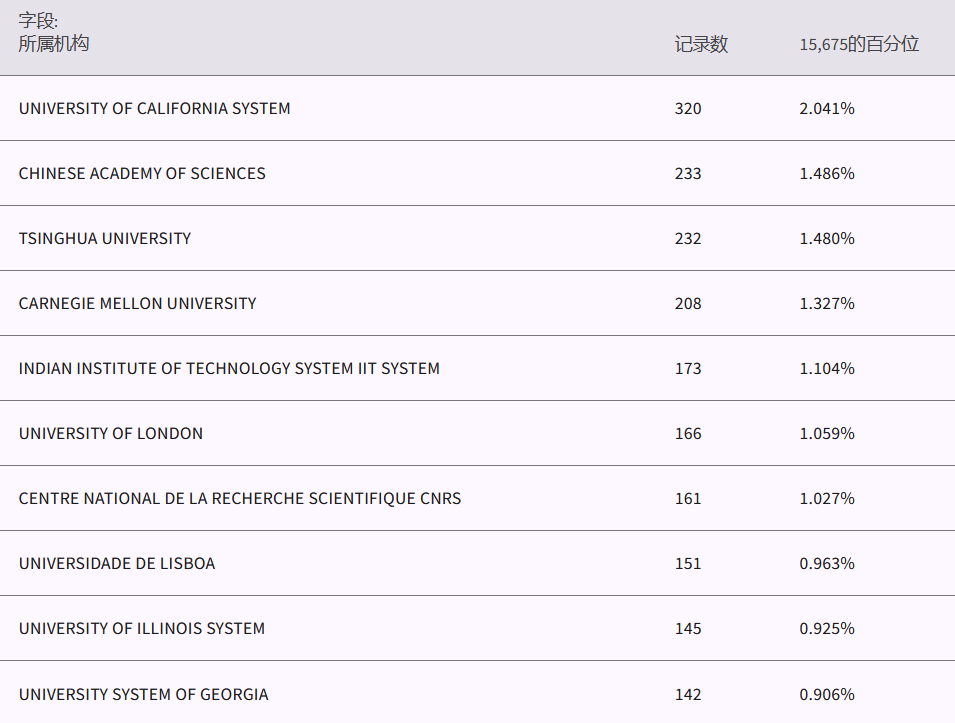The image size is (955, 723).
Task: Click the 所属机构 column header
Action: [54, 44]
